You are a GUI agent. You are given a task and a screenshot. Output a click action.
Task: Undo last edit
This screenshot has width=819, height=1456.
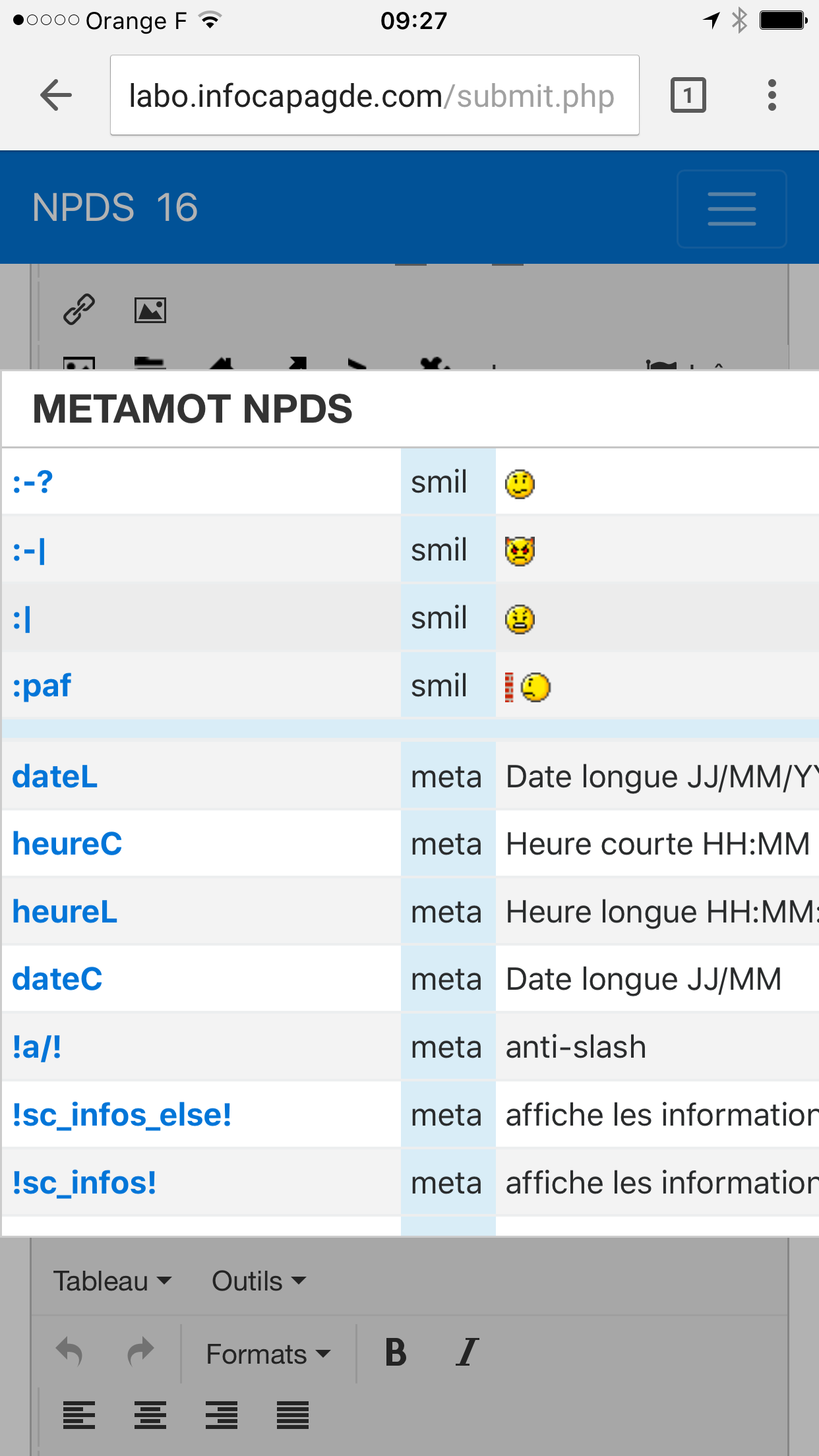69,1352
